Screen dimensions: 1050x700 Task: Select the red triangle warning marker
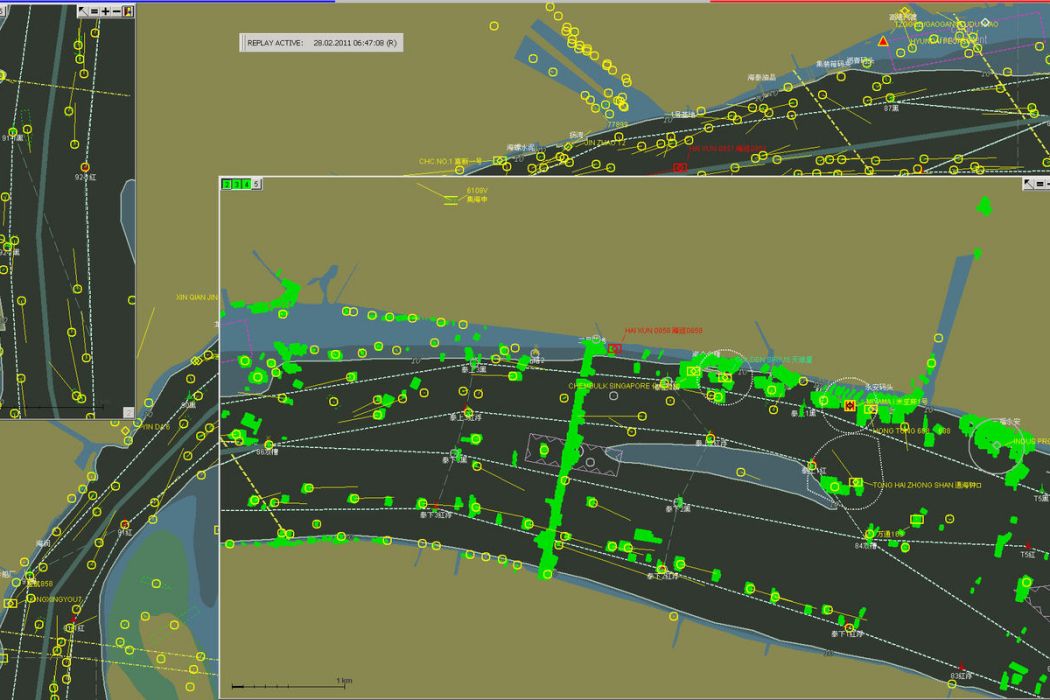[883, 42]
